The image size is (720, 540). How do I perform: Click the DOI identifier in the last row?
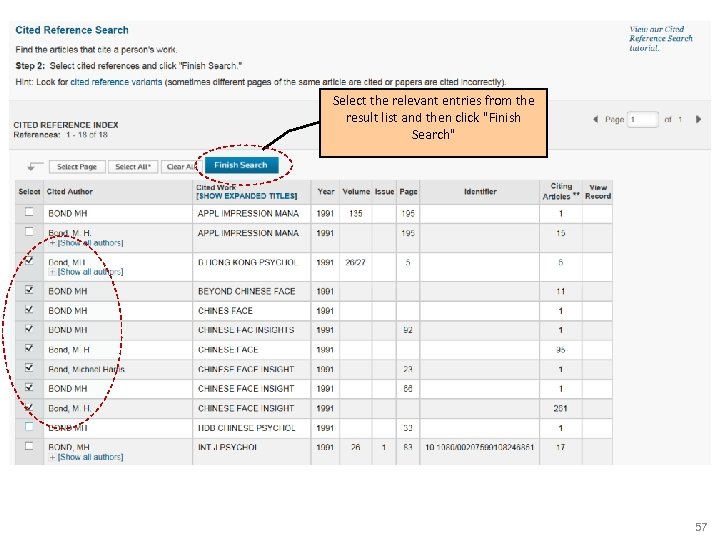point(479,447)
